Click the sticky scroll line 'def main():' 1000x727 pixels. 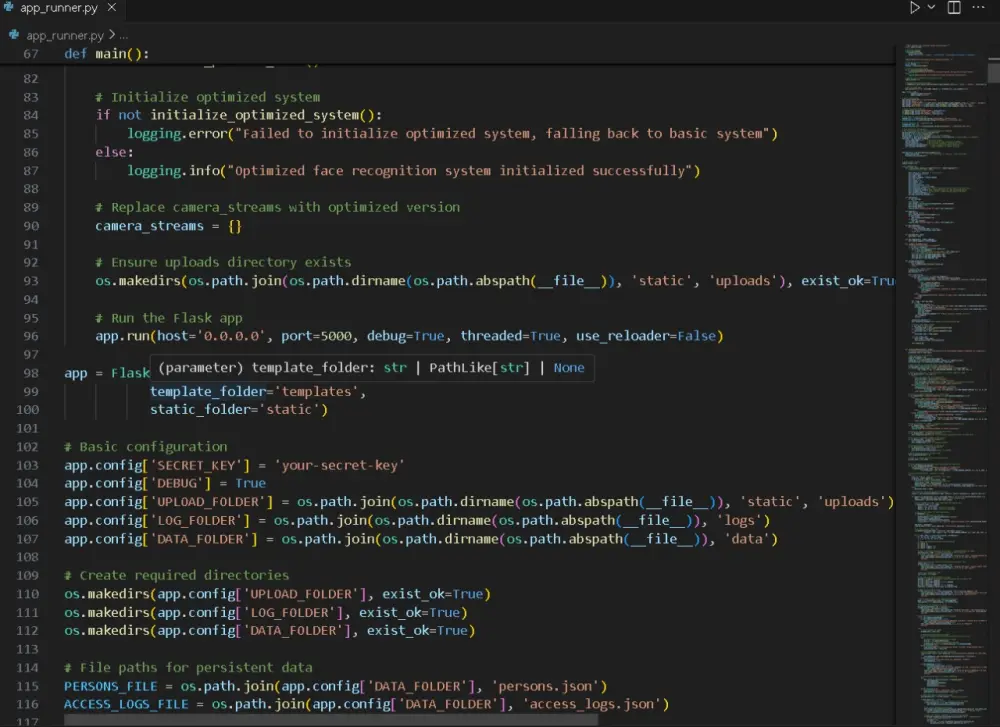[x=107, y=54]
